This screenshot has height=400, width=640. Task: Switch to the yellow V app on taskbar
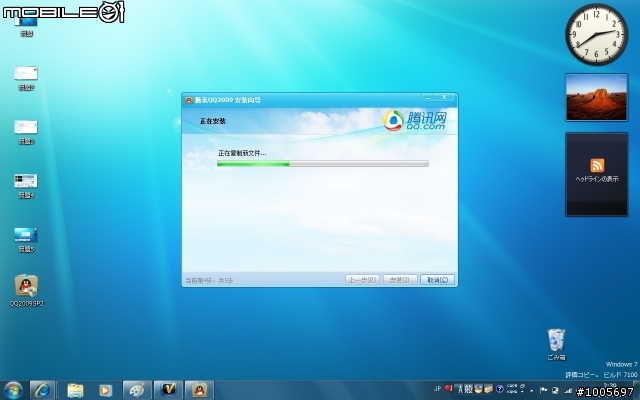[168, 390]
